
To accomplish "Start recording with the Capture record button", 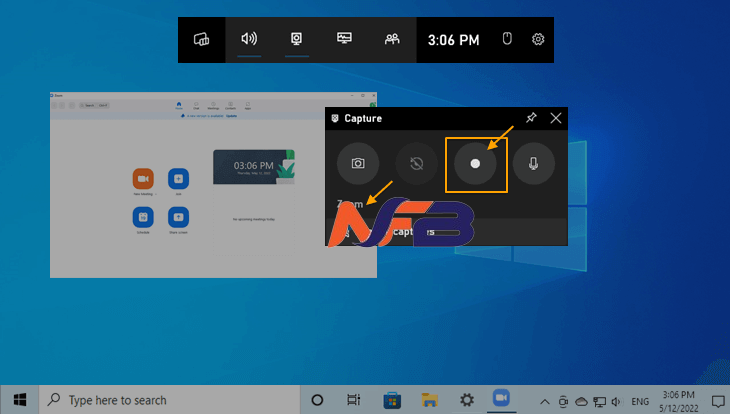I will 476,163.
